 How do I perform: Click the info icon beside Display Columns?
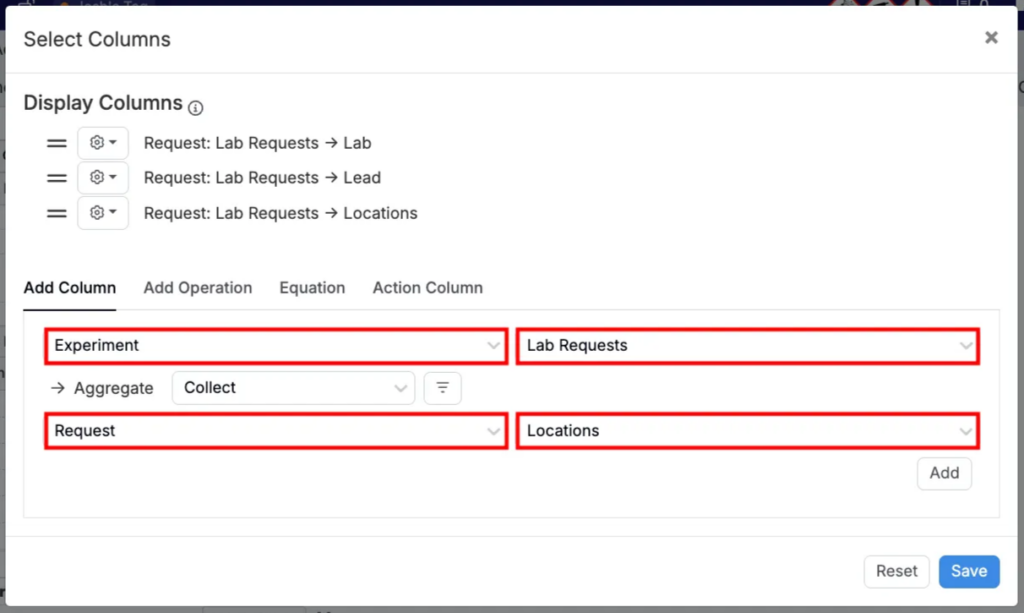pyautogui.click(x=196, y=107)
